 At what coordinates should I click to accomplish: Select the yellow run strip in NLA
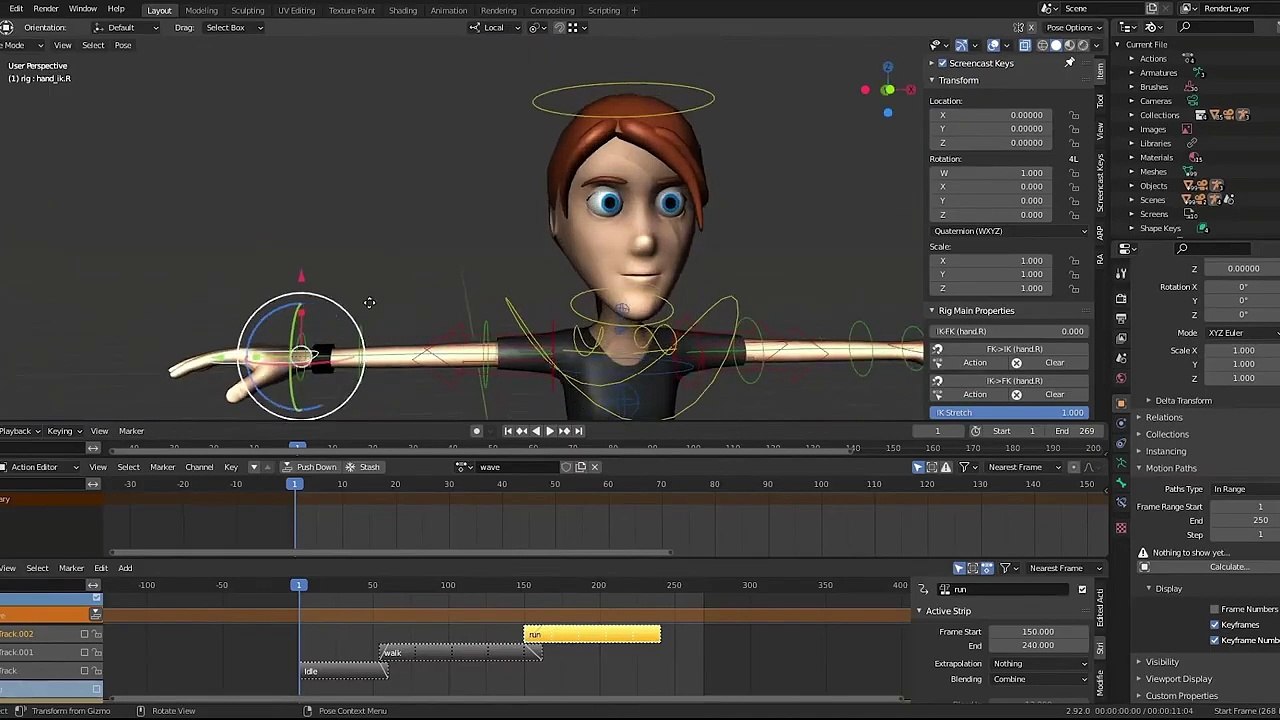pyautogui.click(x=592, y=634)
